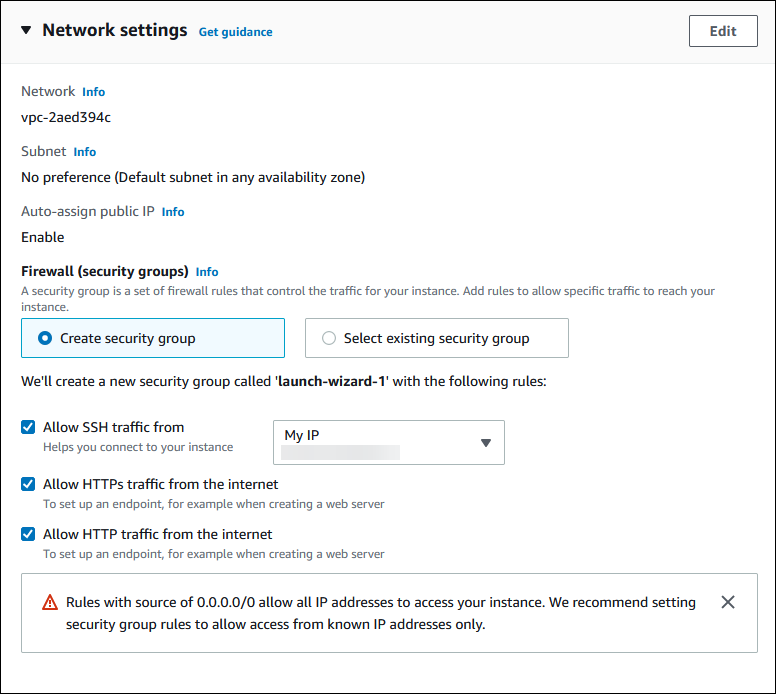Viewport: 776px width, 694px height.
Task: Uncheck Allow SSH traffic from checkbox
Action: (28, 427)
